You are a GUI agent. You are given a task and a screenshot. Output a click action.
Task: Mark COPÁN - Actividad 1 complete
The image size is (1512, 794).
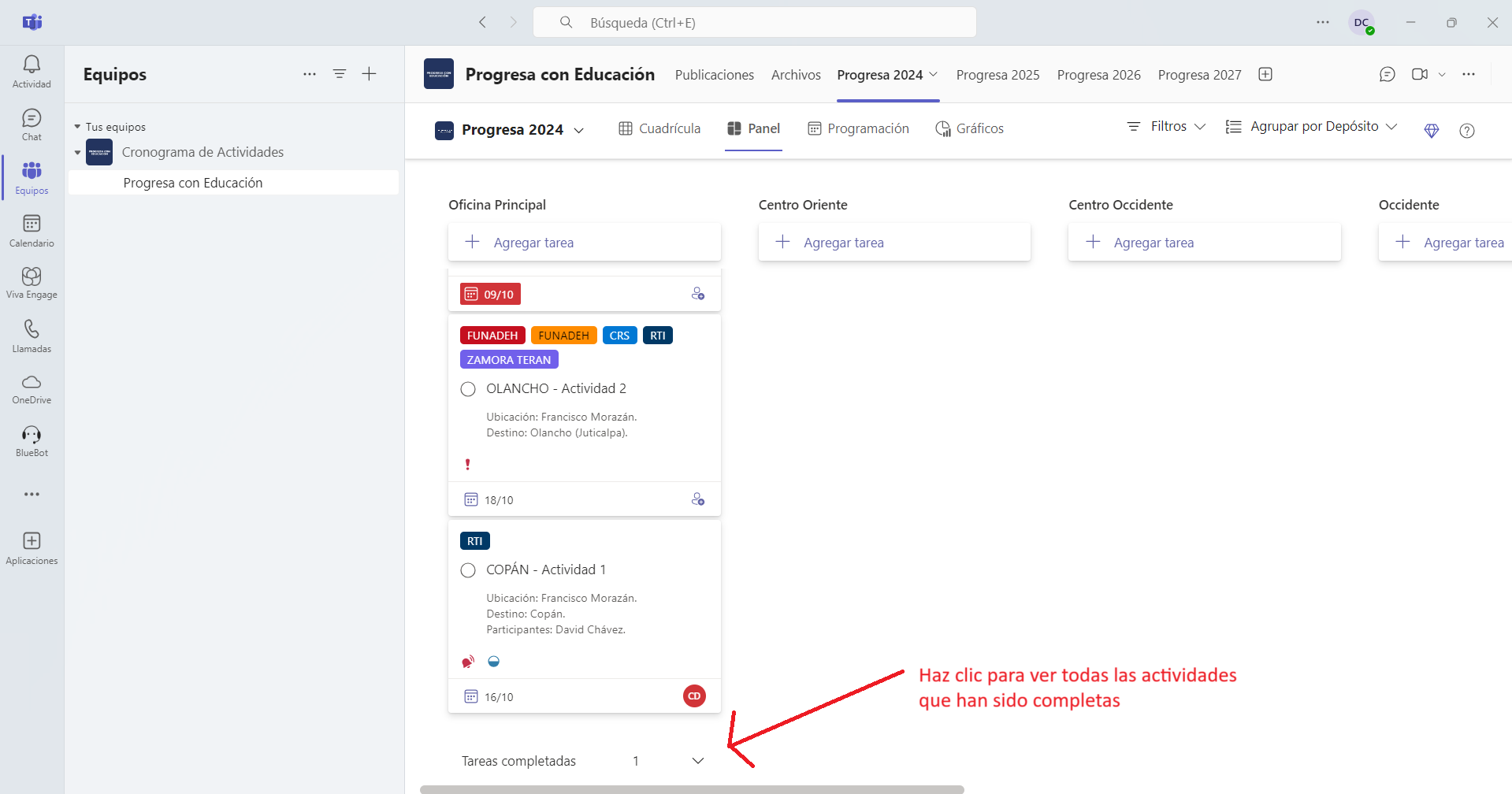[x=468, y=570]
